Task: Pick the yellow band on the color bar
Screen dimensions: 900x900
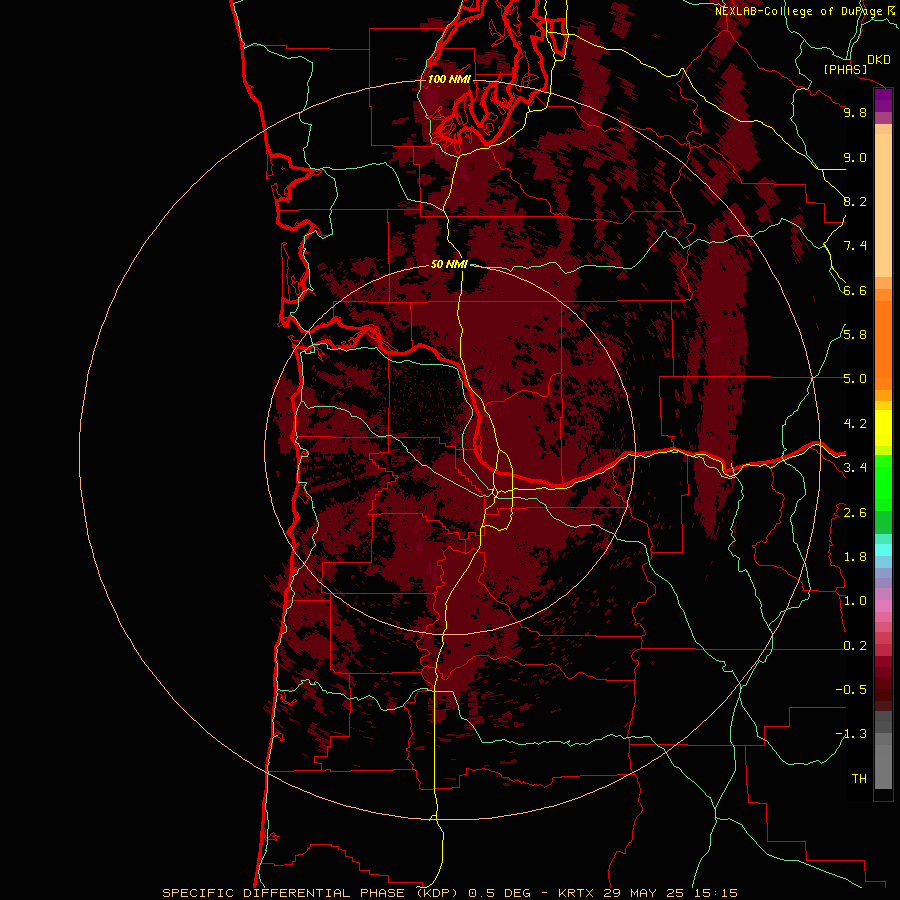Action: 883,428
